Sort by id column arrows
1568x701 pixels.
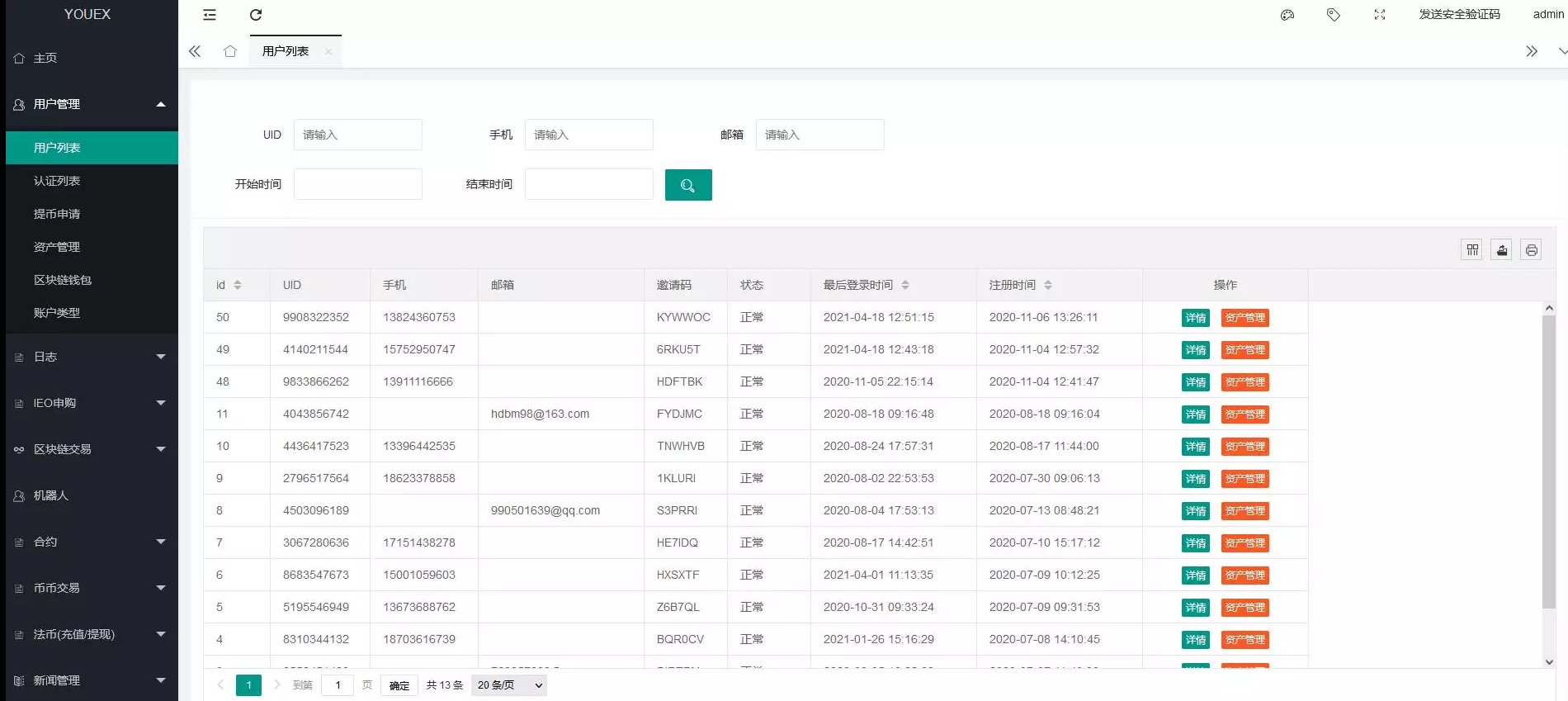(x=238, y=285)
